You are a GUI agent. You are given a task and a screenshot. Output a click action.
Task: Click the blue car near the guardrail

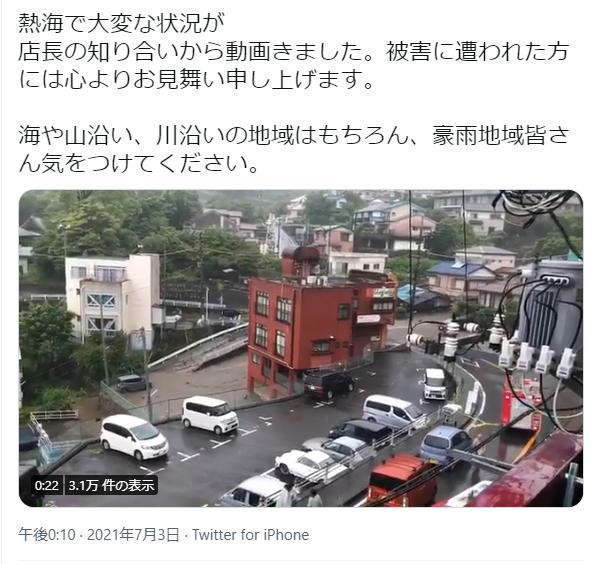445,444
